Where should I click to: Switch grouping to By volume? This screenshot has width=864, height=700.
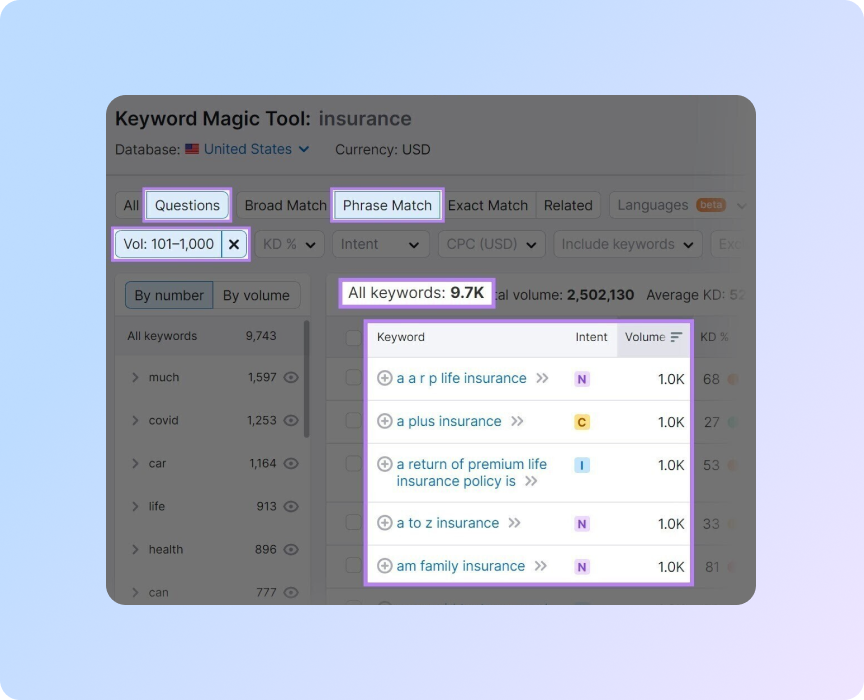pyautogui.click(x=256, y=295)
